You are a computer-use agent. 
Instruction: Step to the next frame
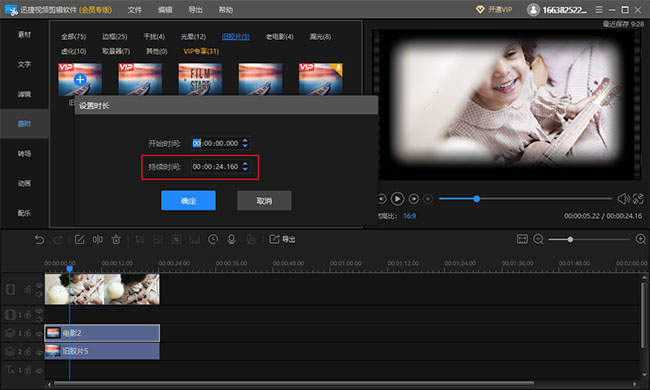(x=414, y=199)
